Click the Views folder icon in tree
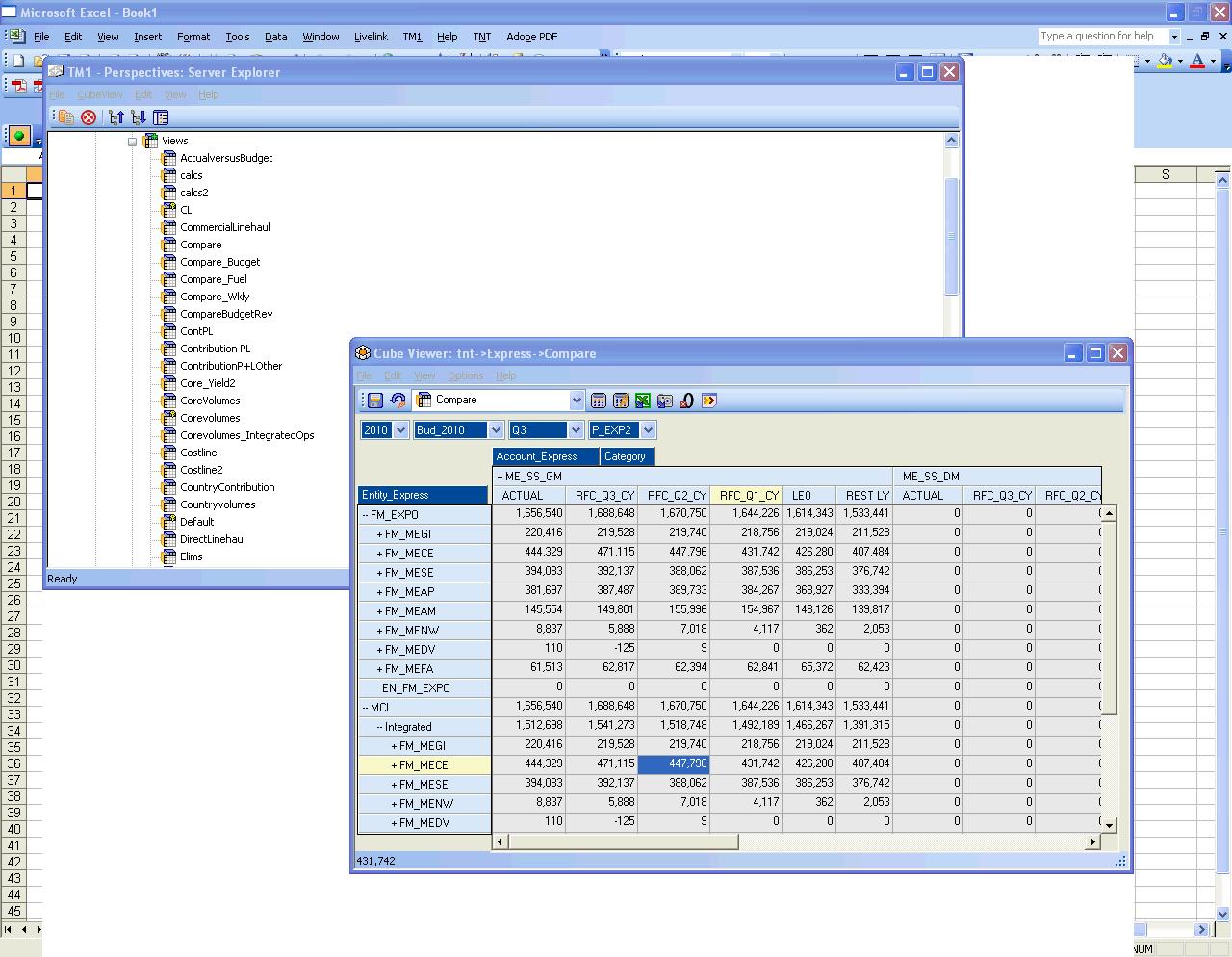This screenshot has width=1232, height=957. point(150,141)
